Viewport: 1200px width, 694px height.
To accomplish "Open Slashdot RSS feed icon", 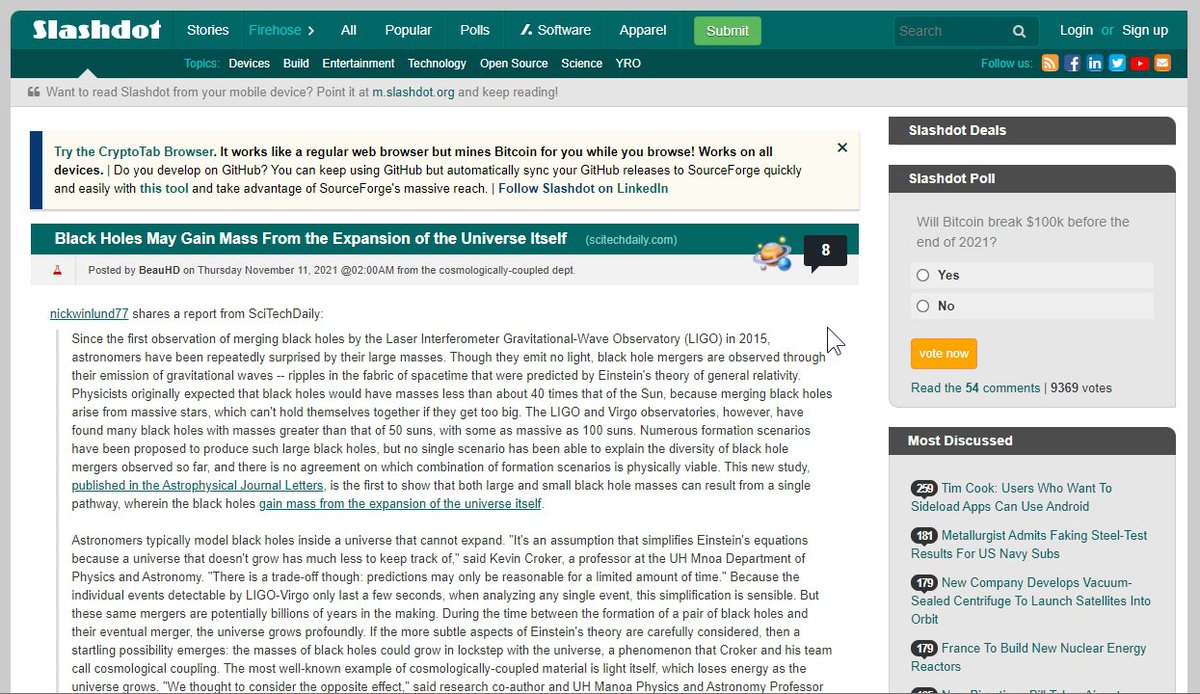I will pos(1050,63).
